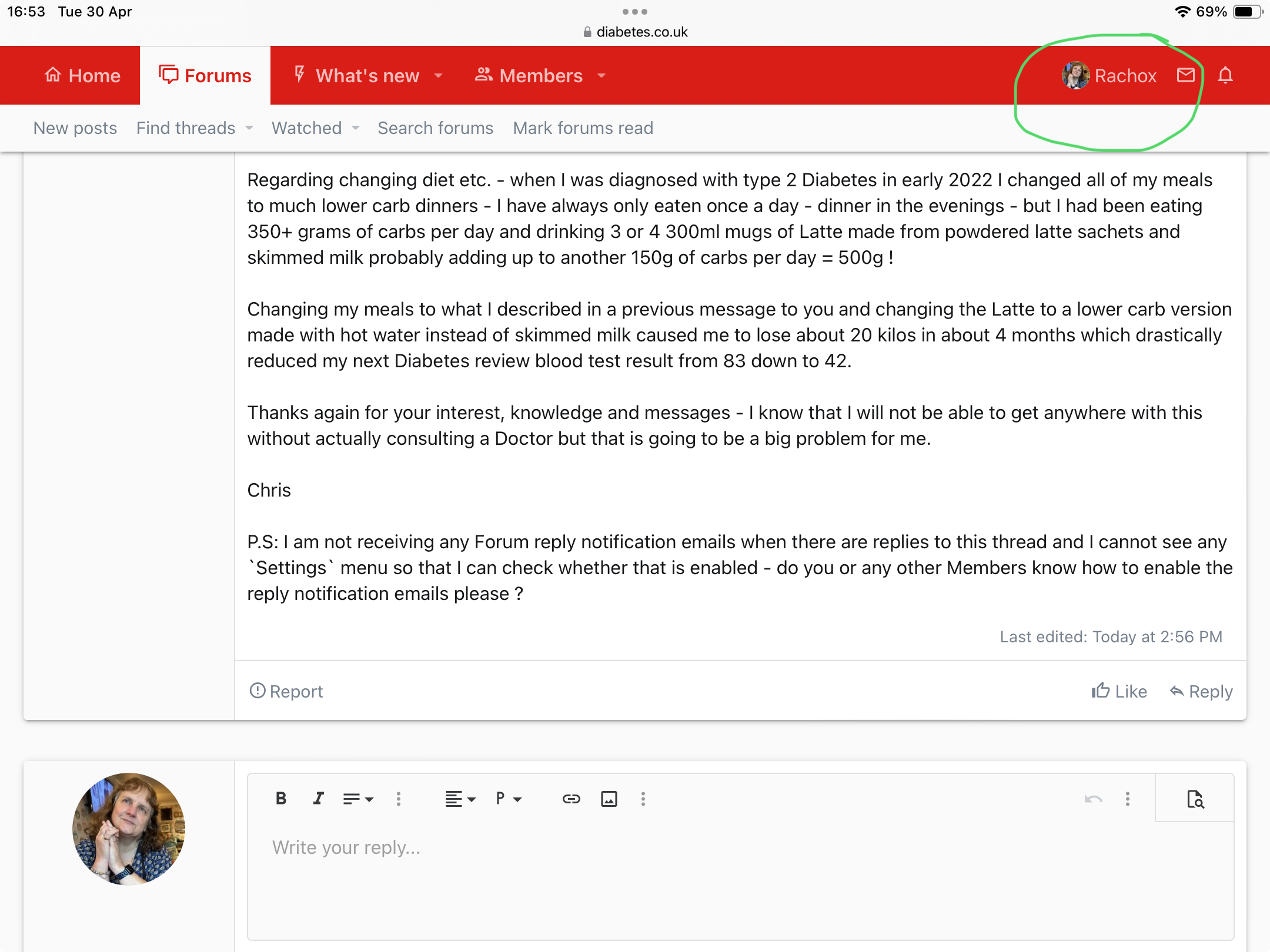Click the Members people icon

(483, 75)
